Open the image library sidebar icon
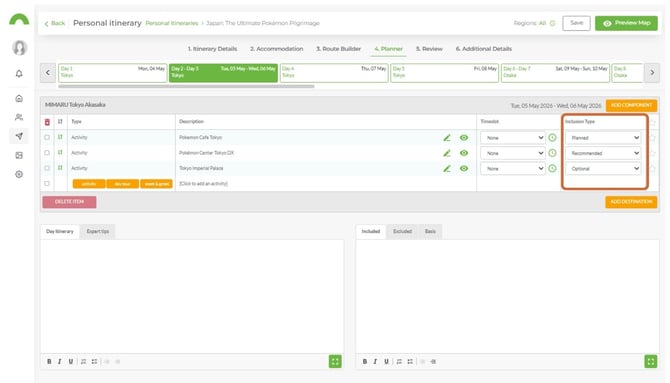 tap(19, 155)
